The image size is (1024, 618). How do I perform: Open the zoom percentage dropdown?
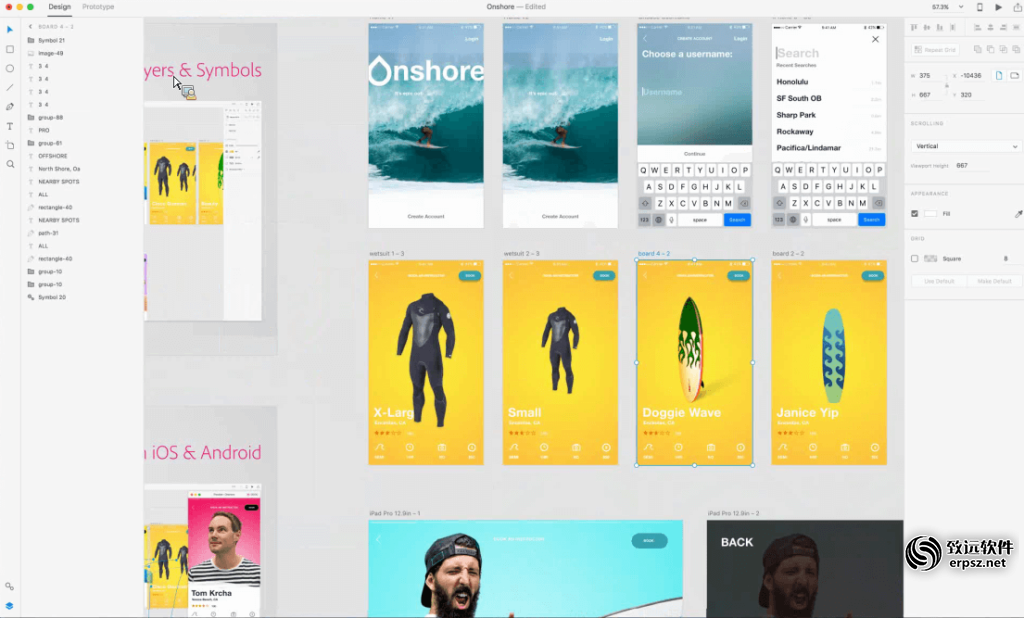coord(961,7)
